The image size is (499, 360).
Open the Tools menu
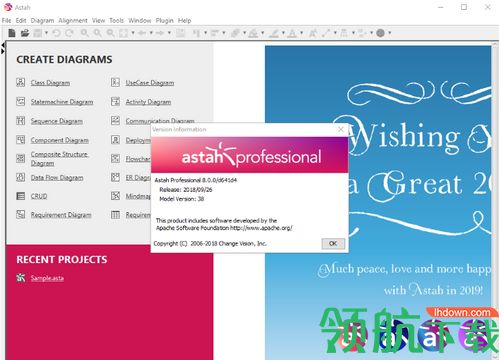(117, 21)
